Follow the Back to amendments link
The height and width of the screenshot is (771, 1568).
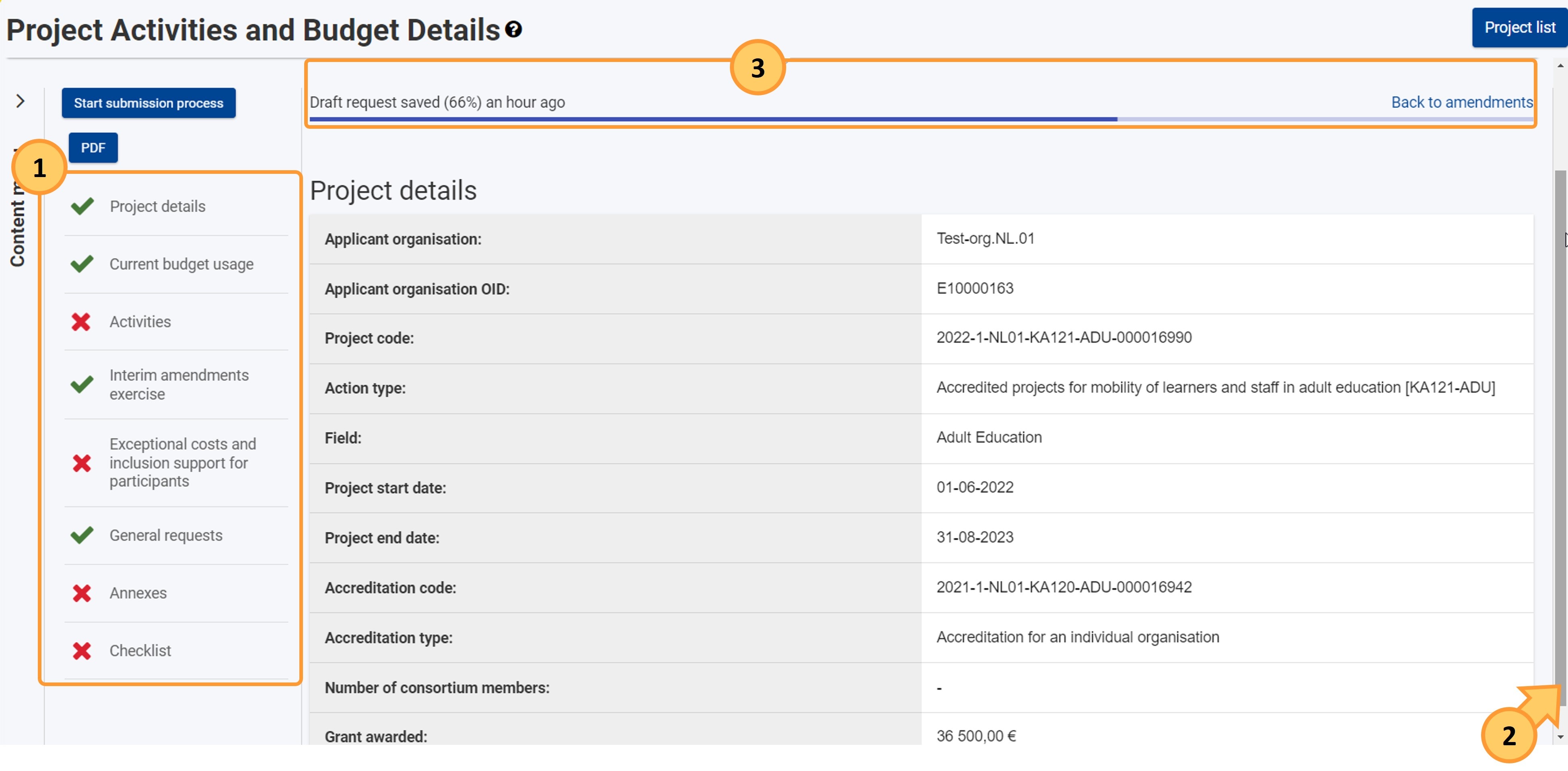(1461, 102)
